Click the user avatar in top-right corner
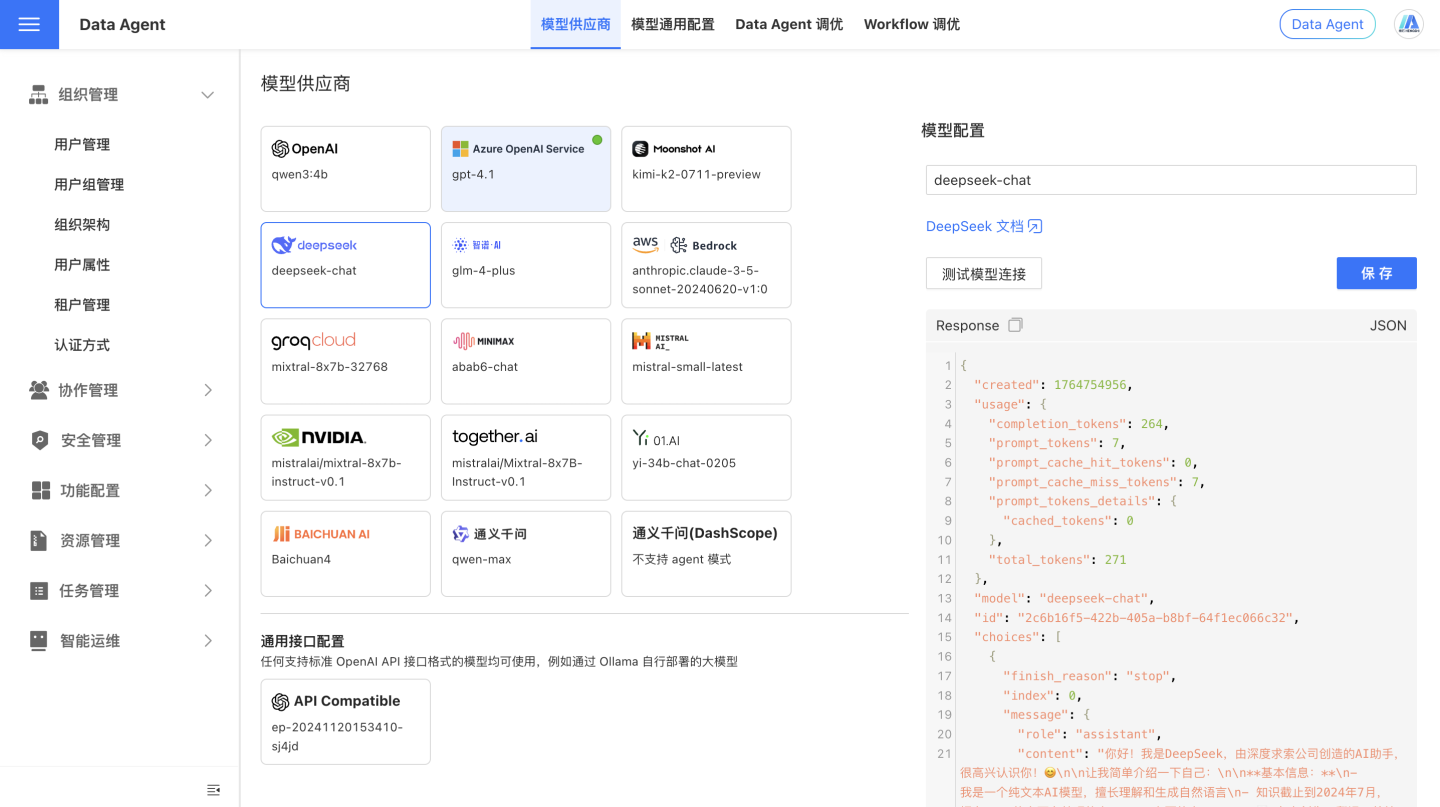The width and height of the screenshot is (1440, 807). 1409,24
